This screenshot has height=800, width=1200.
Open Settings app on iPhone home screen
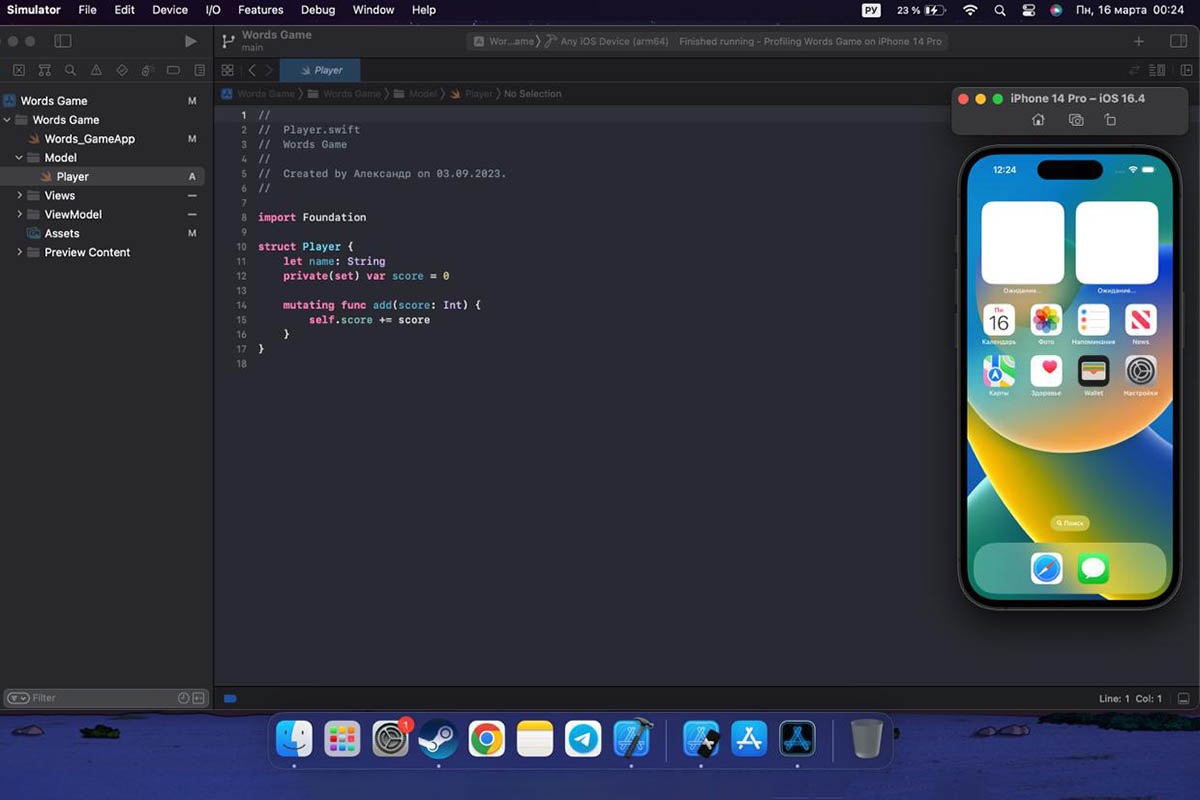pyautogui.click(x=1140, y=371)
